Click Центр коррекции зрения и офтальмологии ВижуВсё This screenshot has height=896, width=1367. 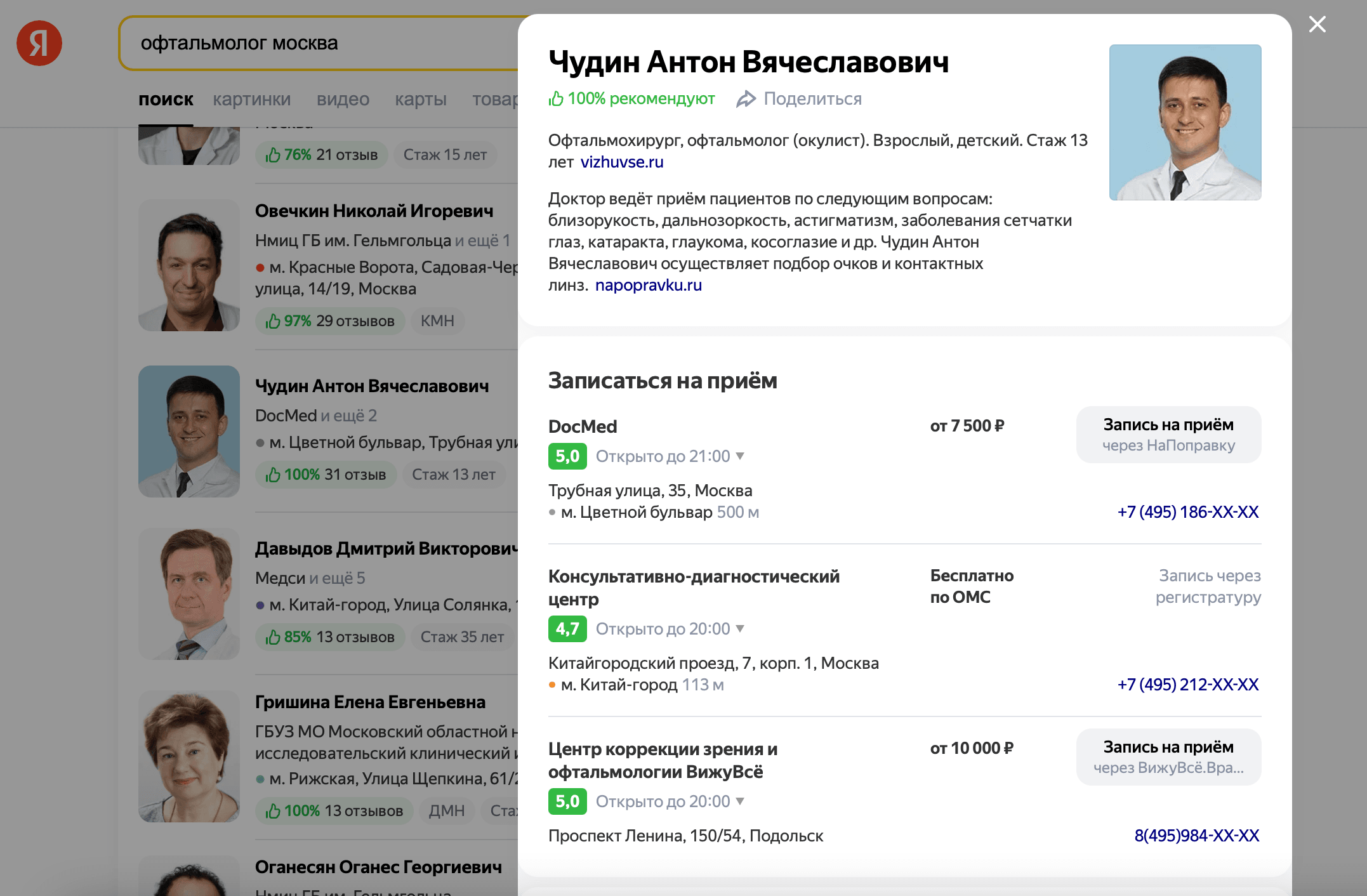663,760
